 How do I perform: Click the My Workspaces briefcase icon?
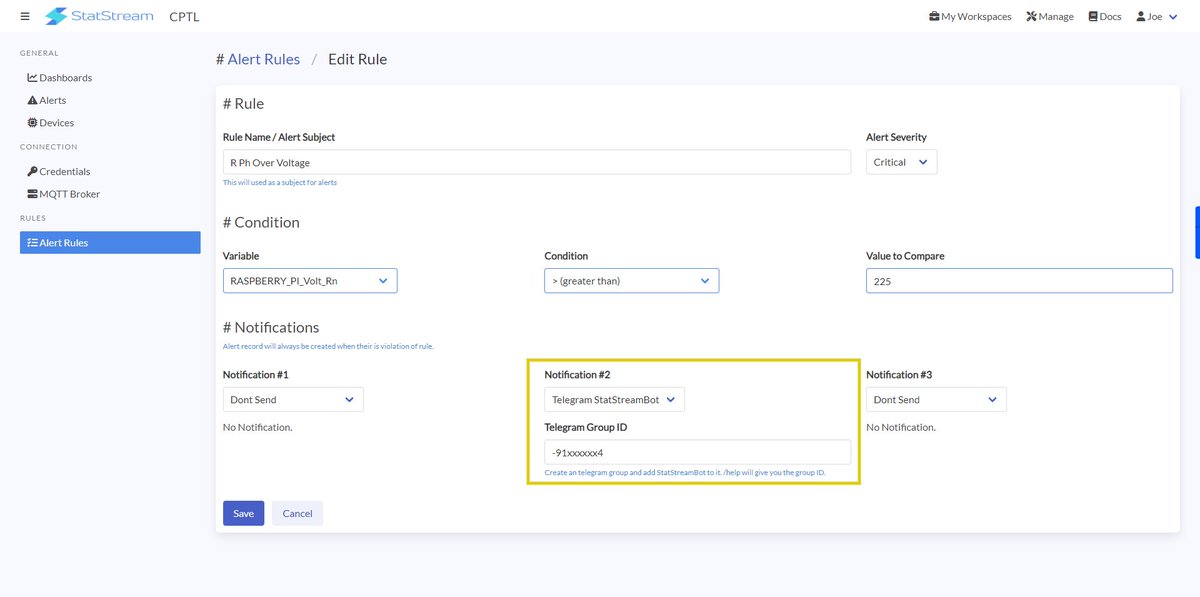[x=934, y=16]
